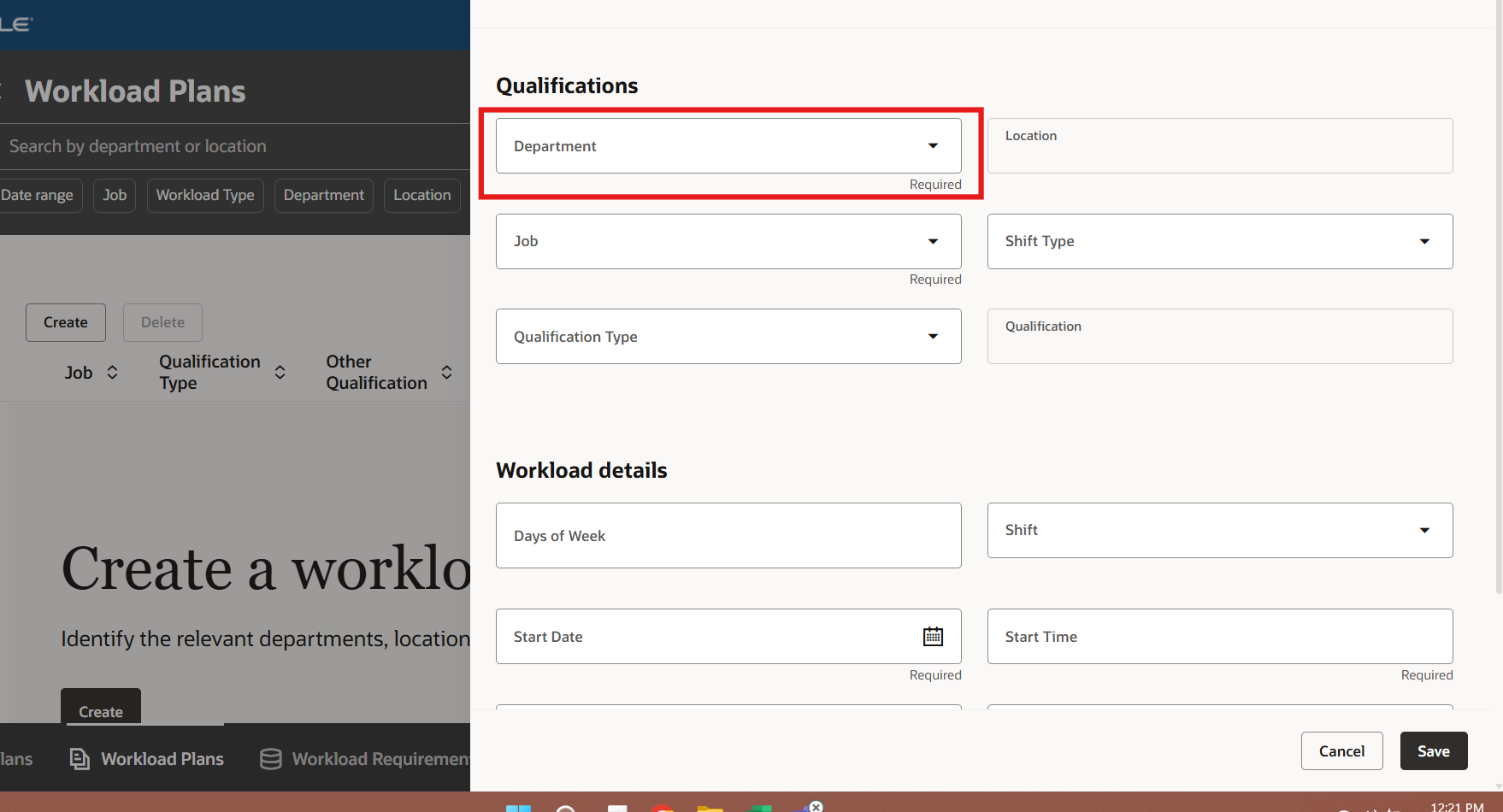Click the Workload Plans document icon
Image resolution: width=1503 pixels, height=812 pixels.
click(79, 758)
